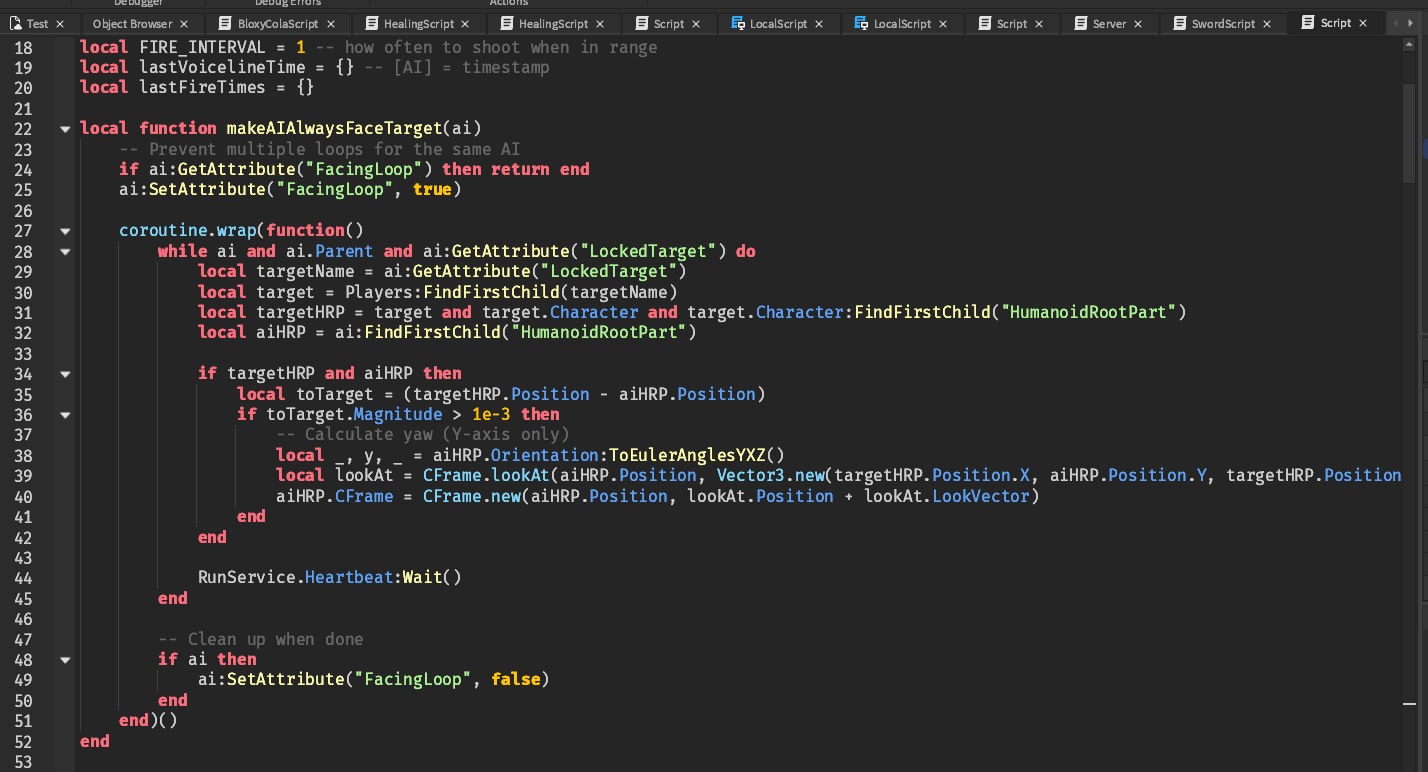
Task: Click the LocalScript icon beside the Script-Server tabs
Action: pos(862,23)
